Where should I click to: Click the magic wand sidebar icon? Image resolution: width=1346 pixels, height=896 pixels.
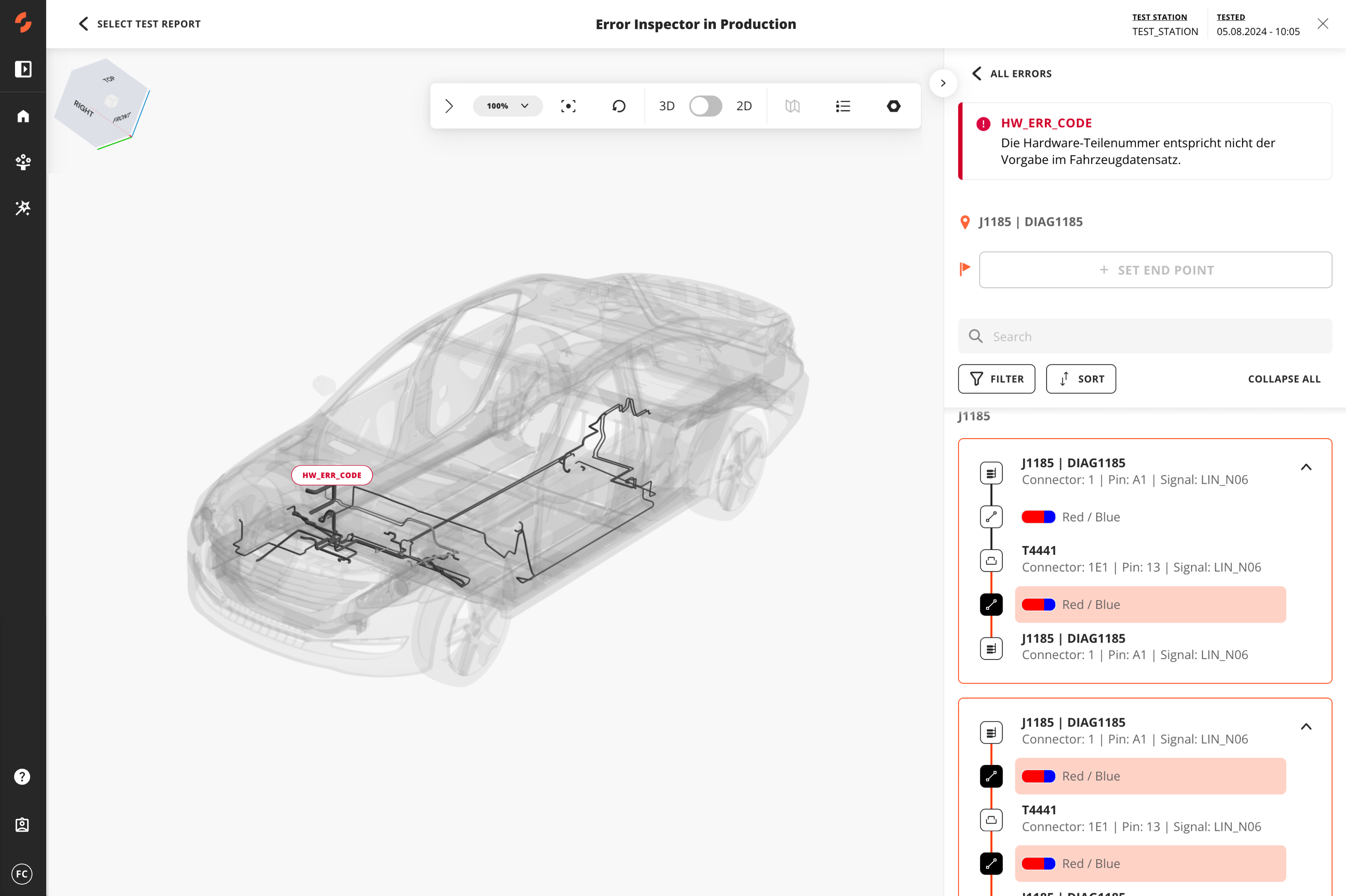pos(23,208)
